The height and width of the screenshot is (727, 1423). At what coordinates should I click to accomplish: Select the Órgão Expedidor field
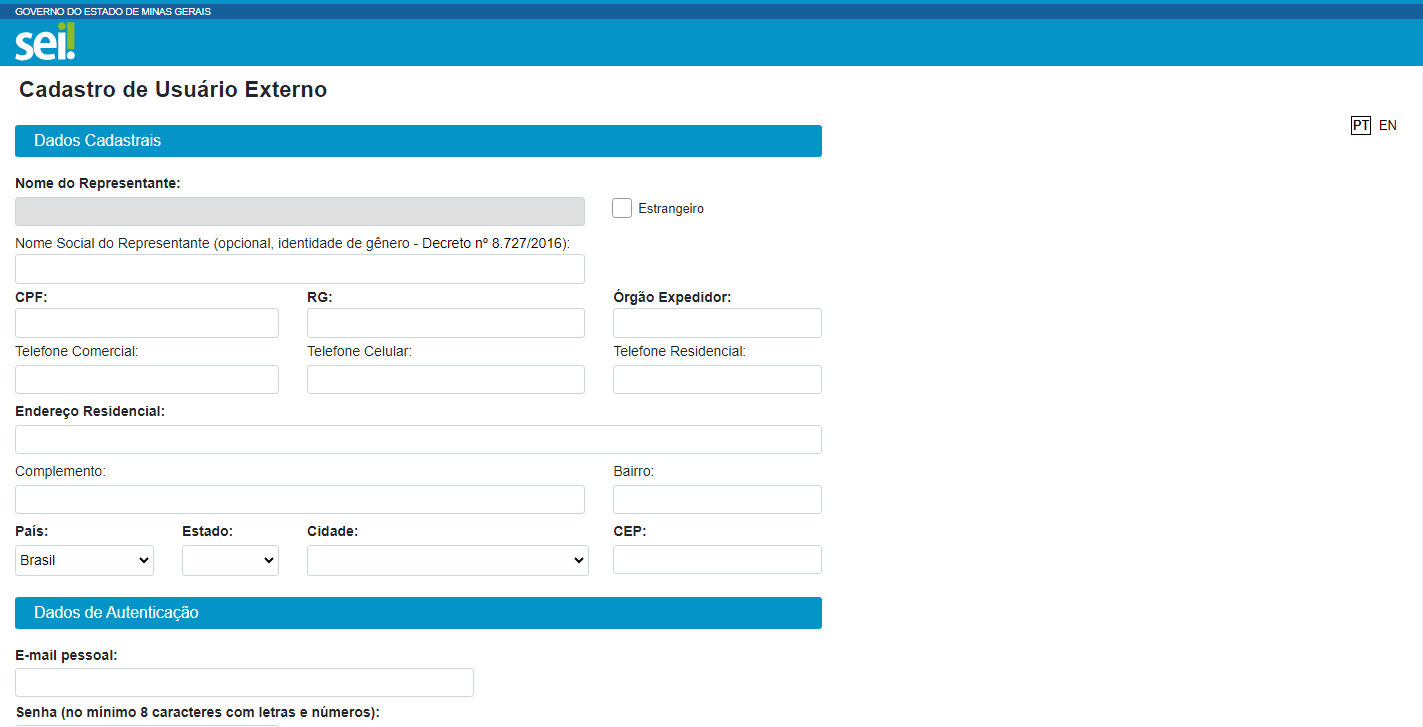pyautogui.click(x=717, y=323)
